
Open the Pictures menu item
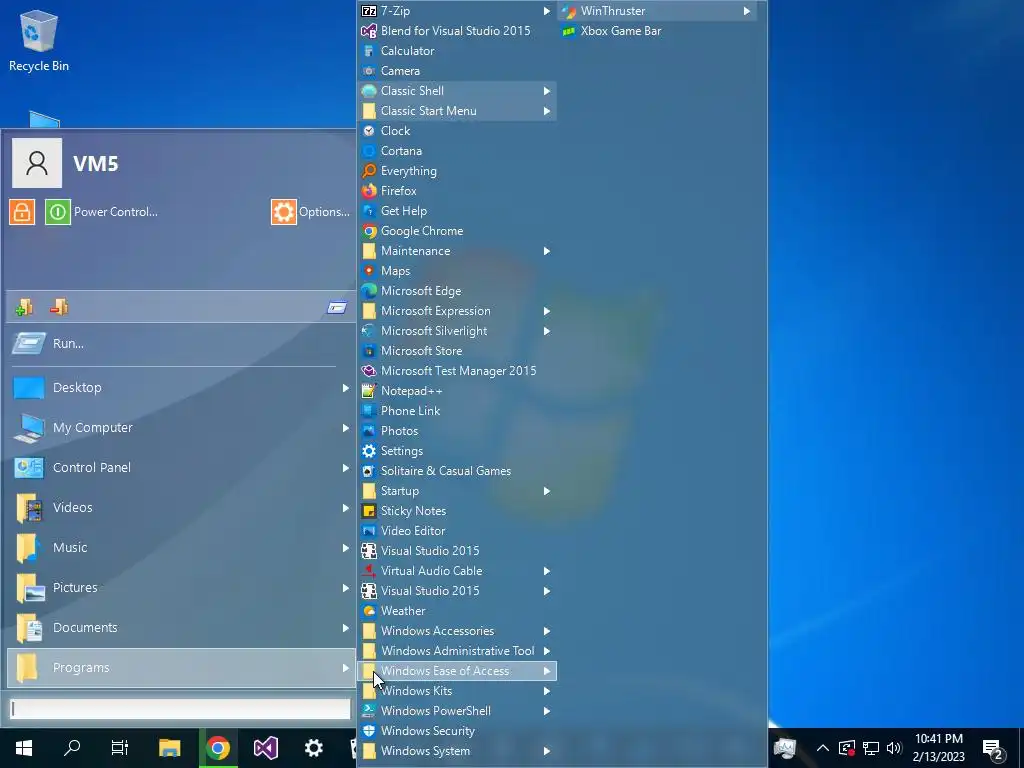(181, 588)
